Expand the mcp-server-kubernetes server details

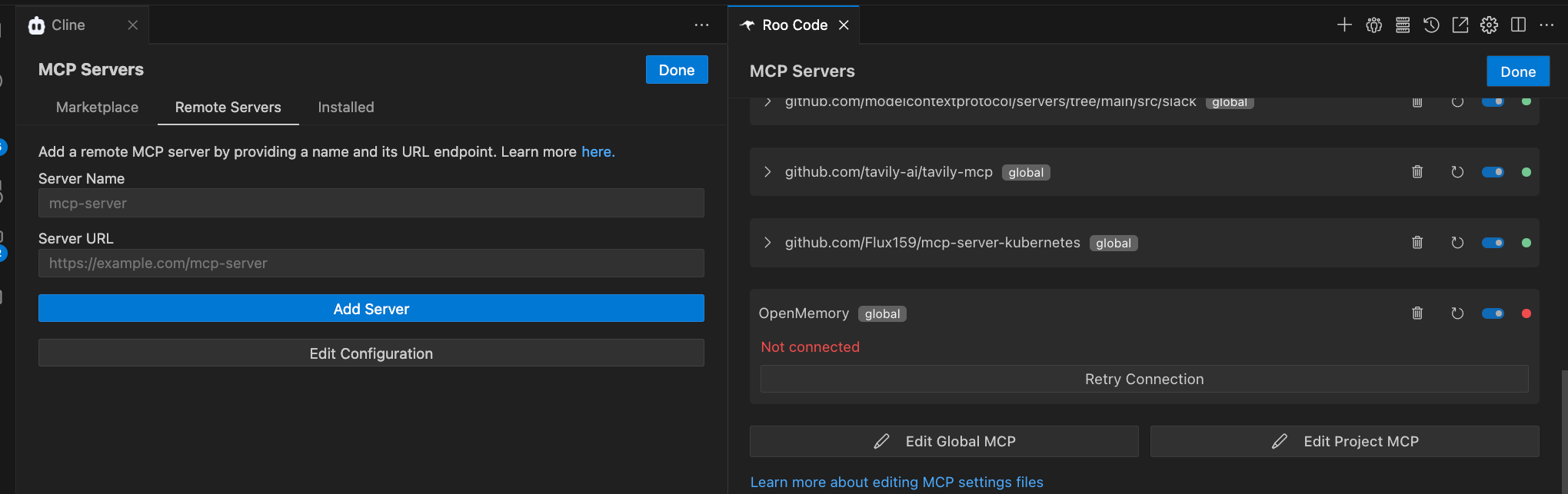pos(767,242)
